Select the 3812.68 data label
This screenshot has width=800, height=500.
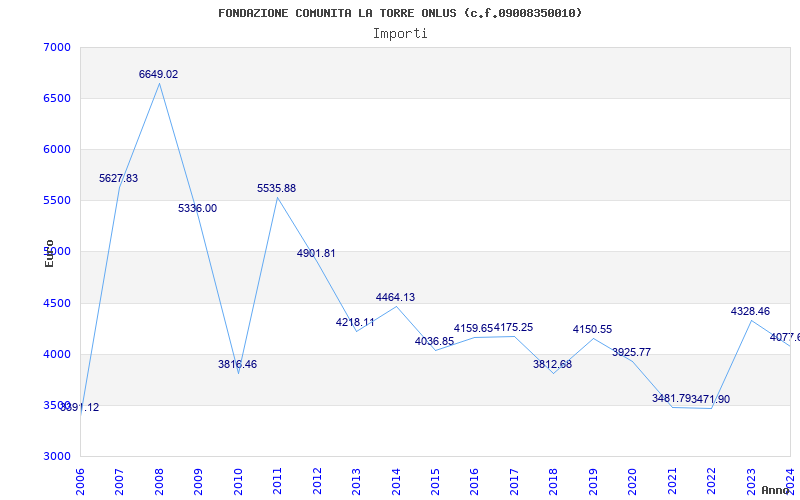553,364
